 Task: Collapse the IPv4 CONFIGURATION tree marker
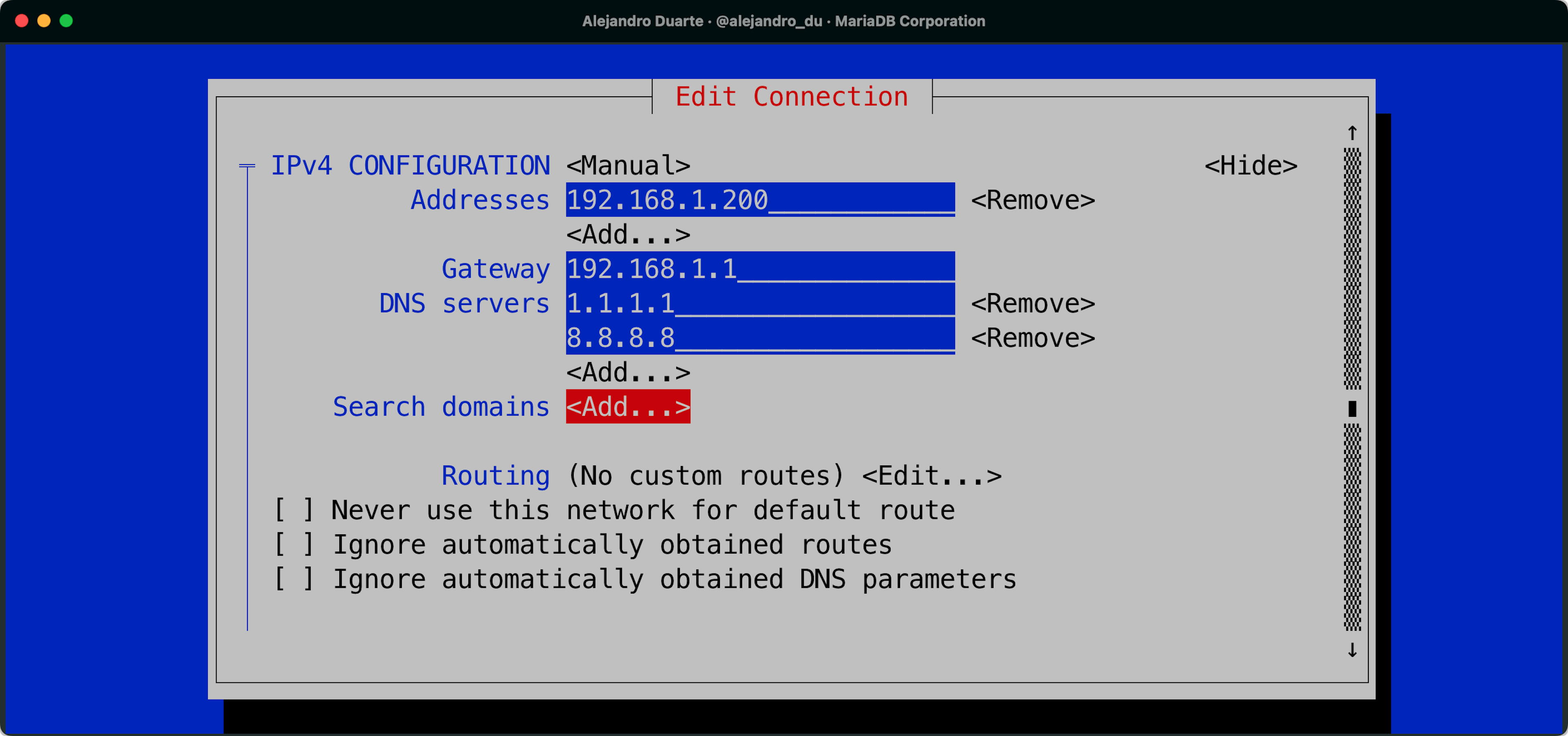point(247,165)
